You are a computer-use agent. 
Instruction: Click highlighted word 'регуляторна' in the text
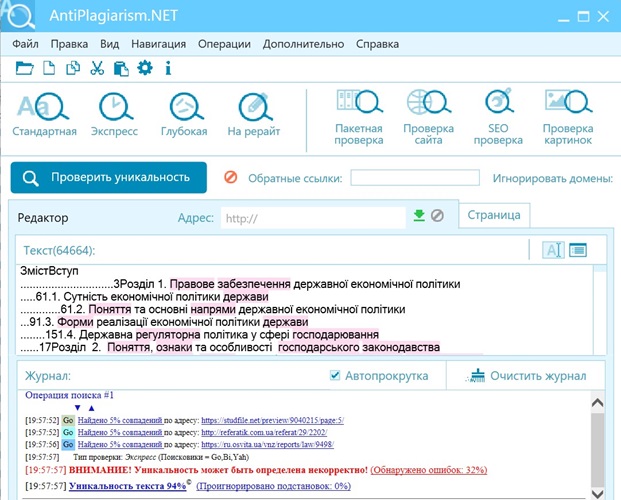click(168, 335)
